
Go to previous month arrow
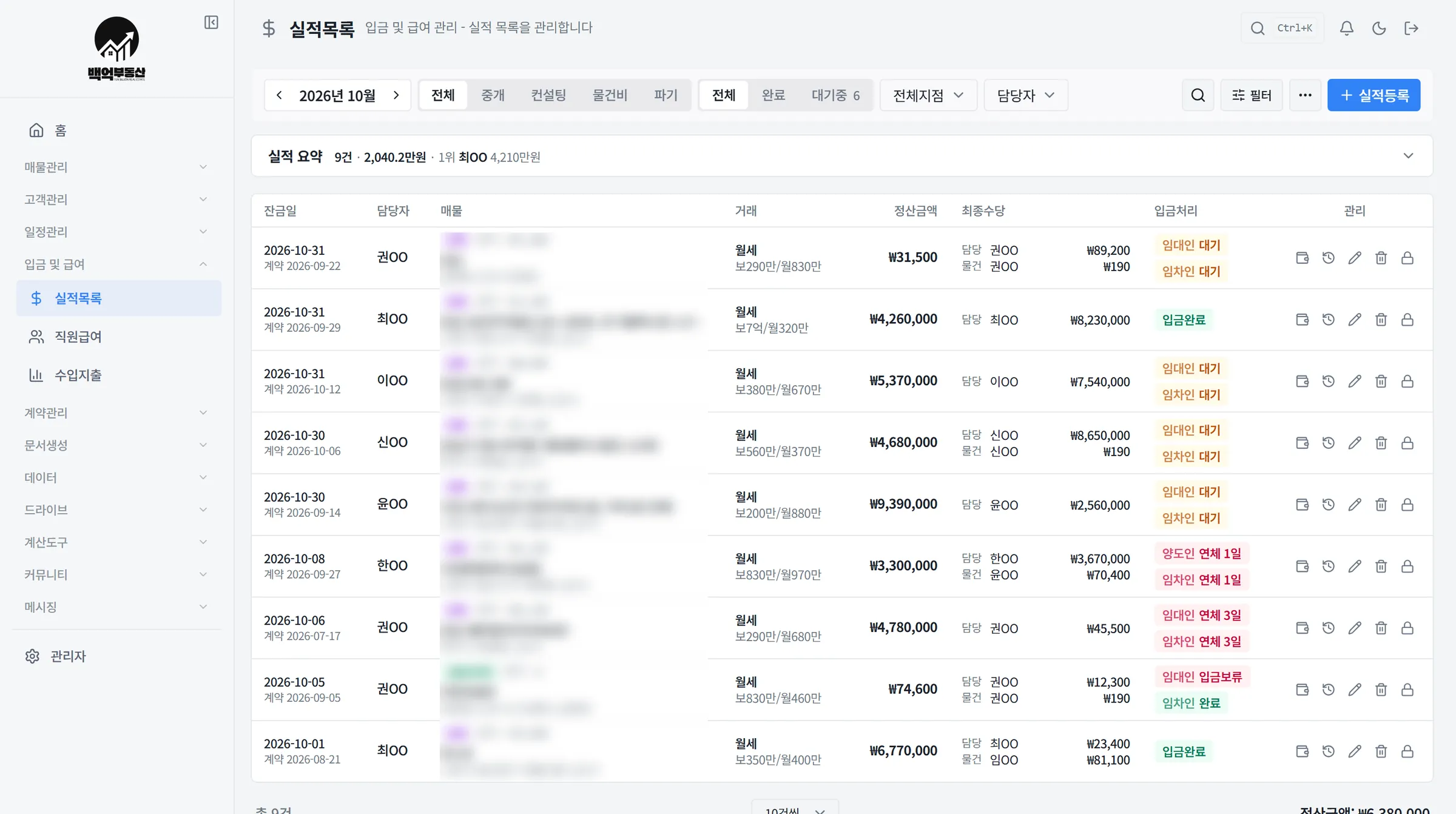279,95
